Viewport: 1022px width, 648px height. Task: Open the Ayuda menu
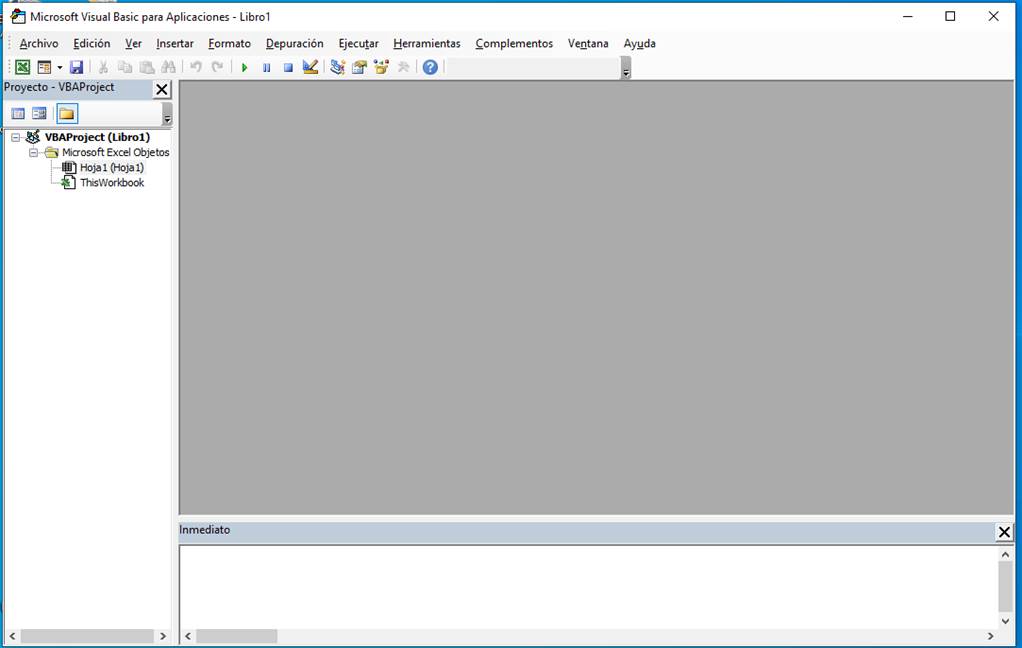[x=639, y=44]
